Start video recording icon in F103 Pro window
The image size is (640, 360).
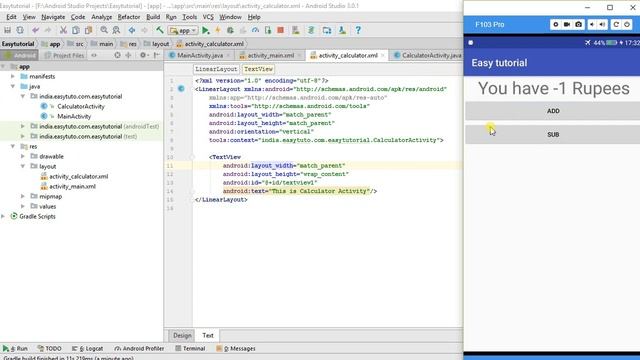tap(567, 24)
